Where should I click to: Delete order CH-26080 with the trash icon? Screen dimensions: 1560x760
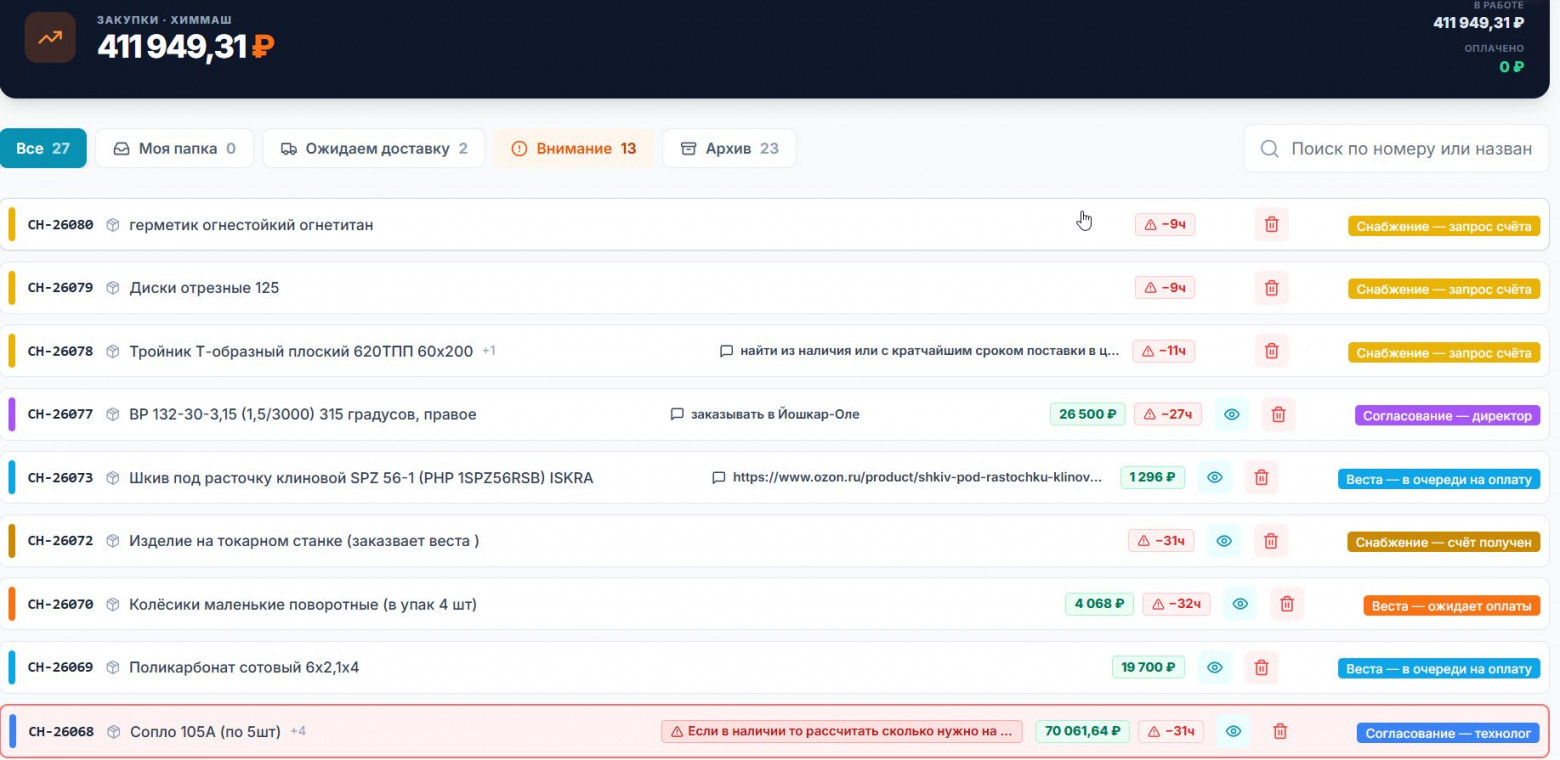click(1271, 225)
